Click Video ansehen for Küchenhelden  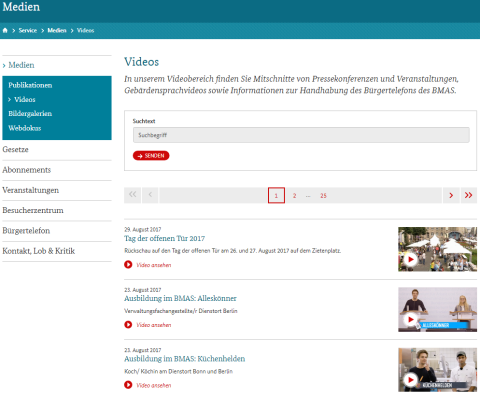154,385
